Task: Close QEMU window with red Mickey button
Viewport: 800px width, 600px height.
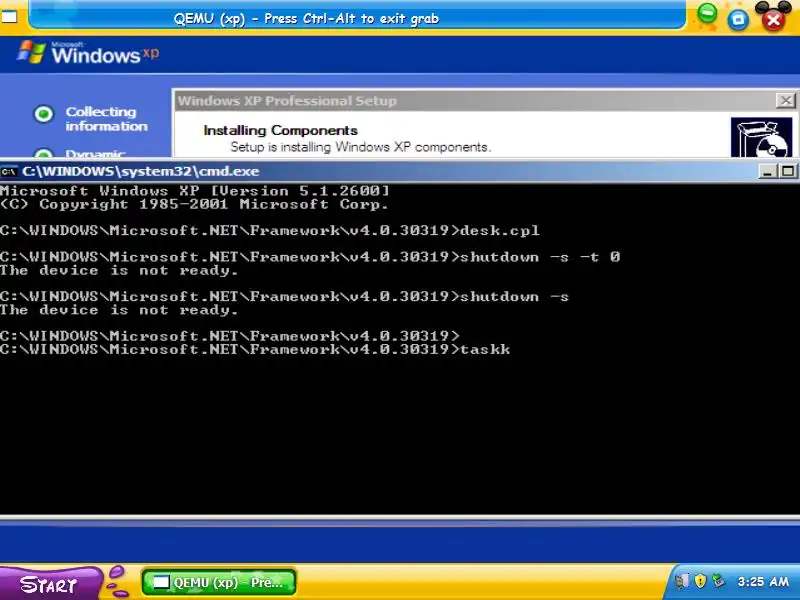Action: click(773, 17)
